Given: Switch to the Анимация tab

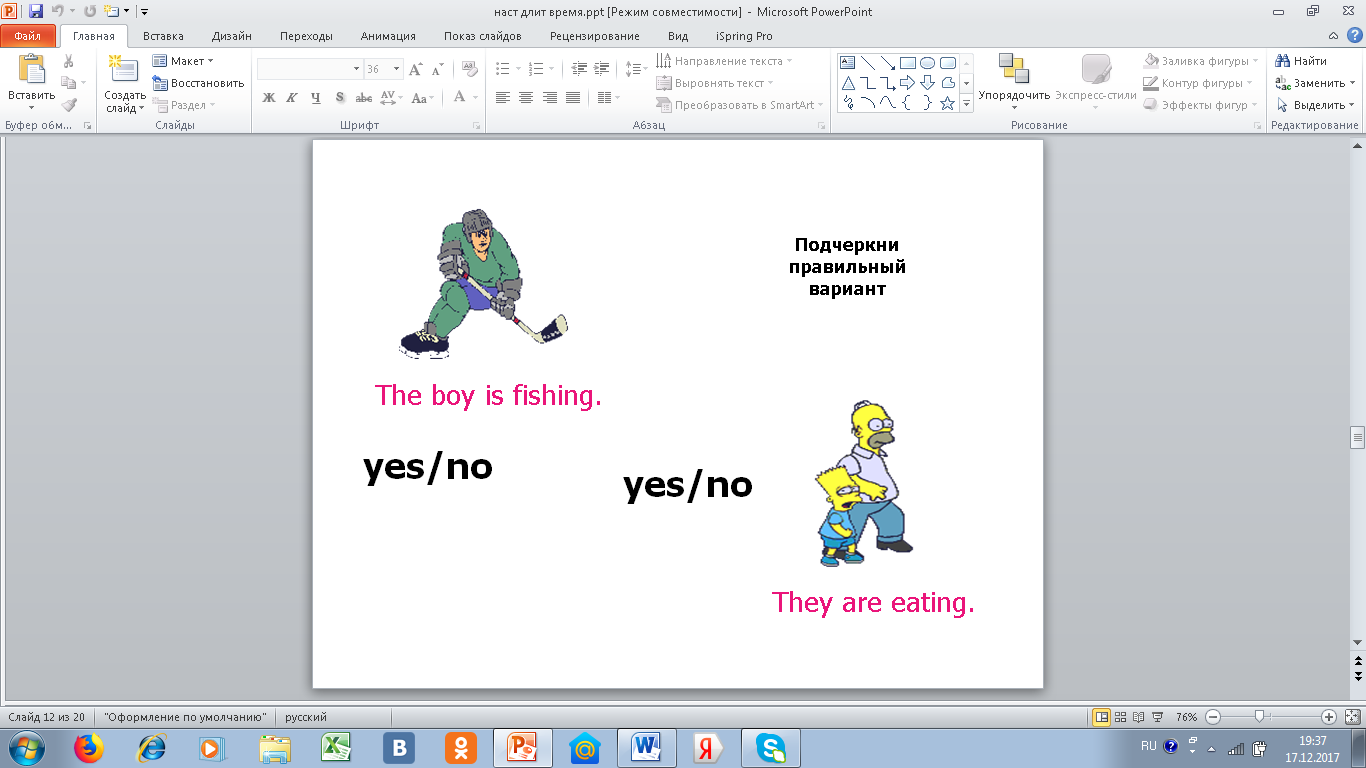Looking at the screenshot, I should pos(388,36).
